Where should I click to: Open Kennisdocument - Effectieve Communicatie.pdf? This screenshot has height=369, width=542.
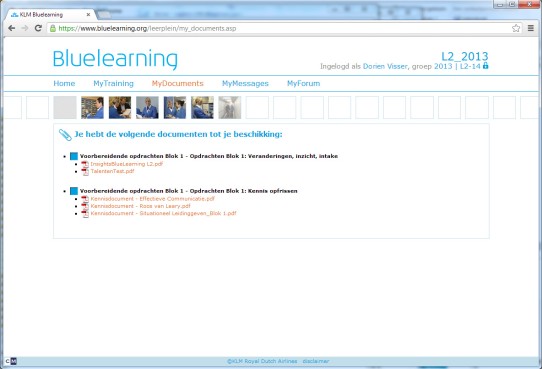[152, 199]
